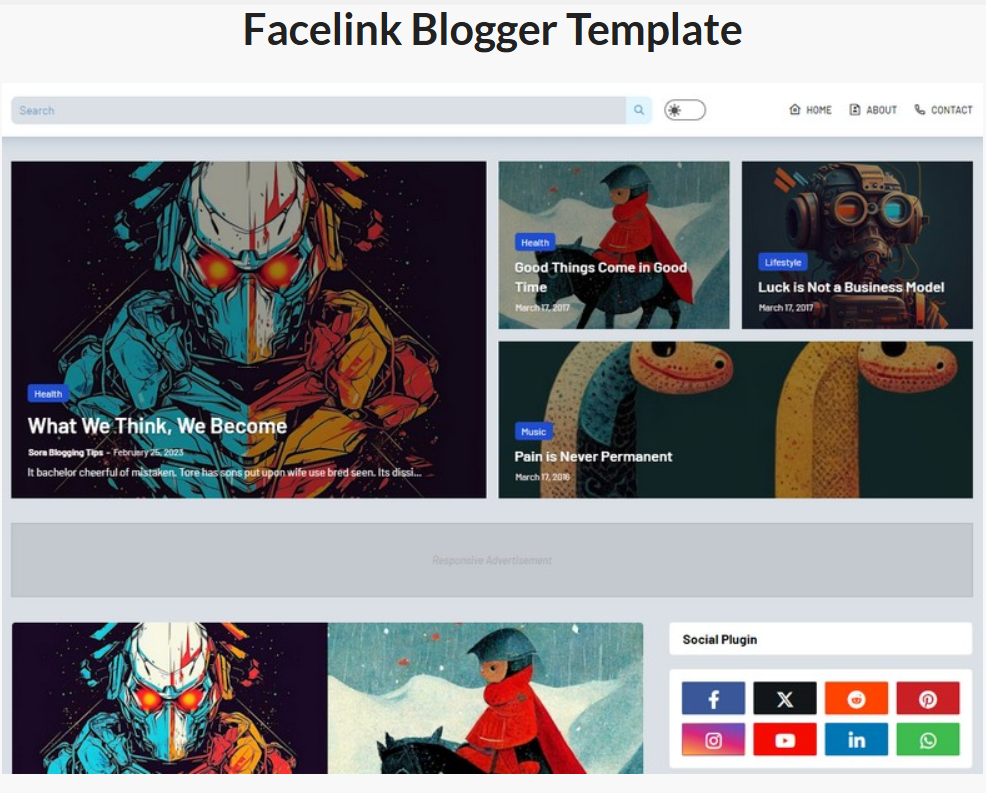Screen dimensions: 986x793
Task: Click the Responsive Advertisement banner
Action: point(492,560)
